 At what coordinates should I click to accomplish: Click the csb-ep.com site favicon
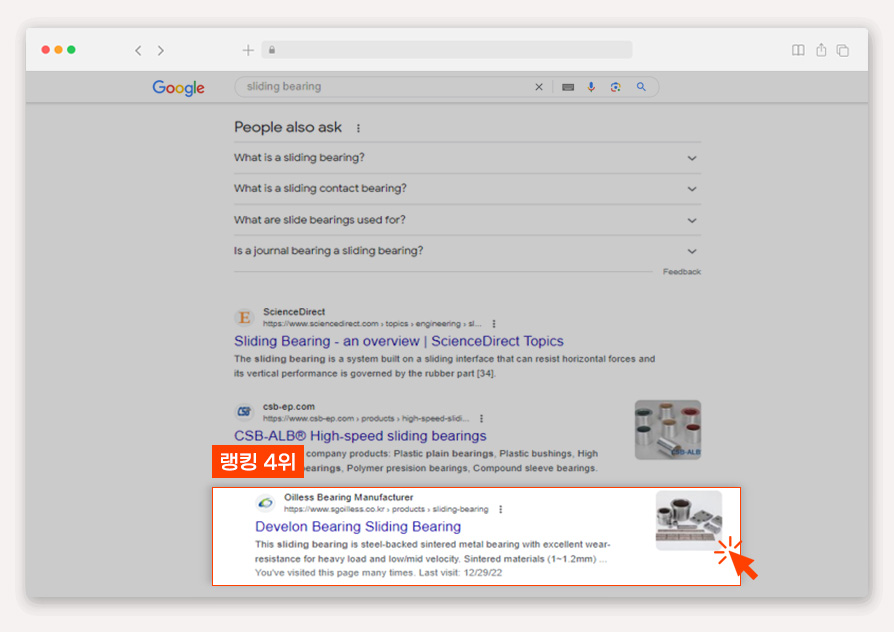(x=244, y=411)
